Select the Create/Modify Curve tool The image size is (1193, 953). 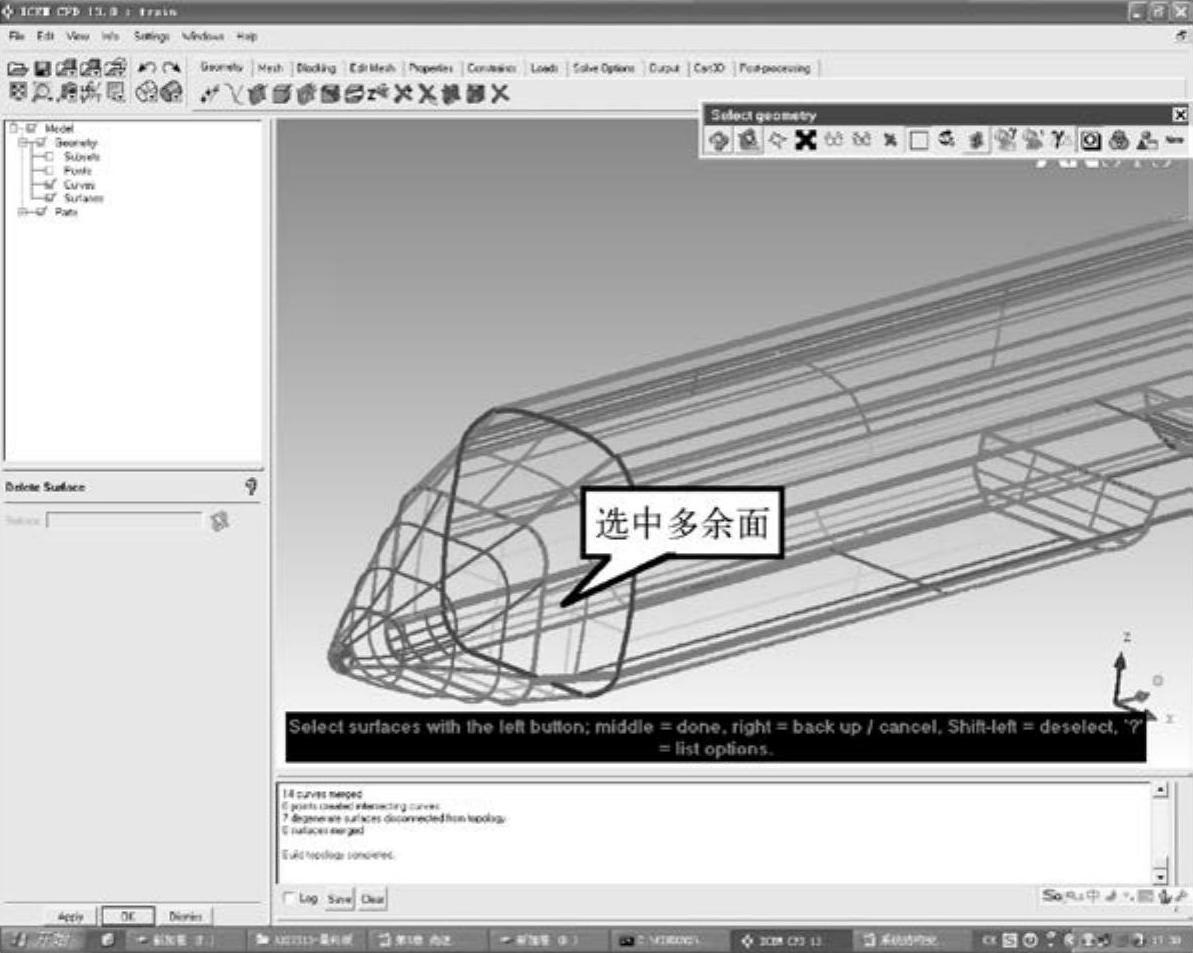point(232,94)
